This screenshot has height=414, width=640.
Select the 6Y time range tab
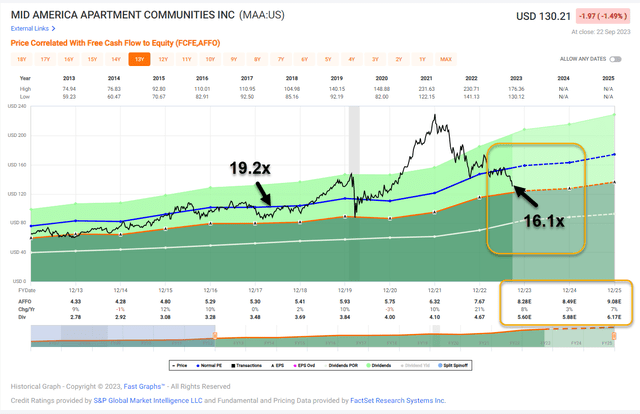tap(304, 59)
